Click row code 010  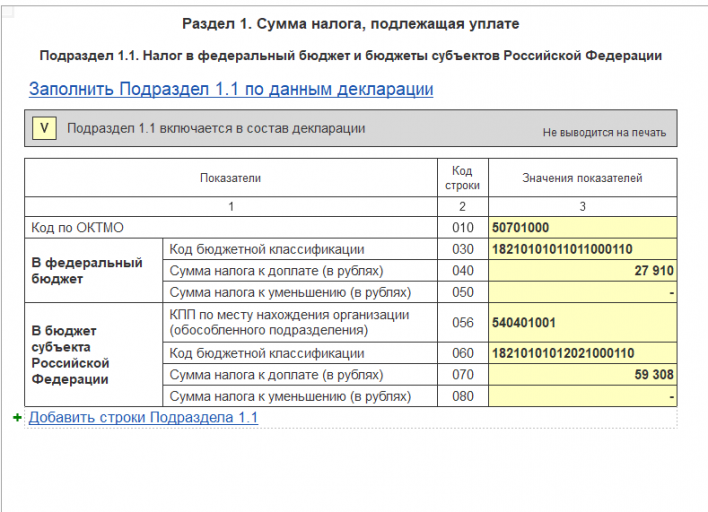click(463, 228)
